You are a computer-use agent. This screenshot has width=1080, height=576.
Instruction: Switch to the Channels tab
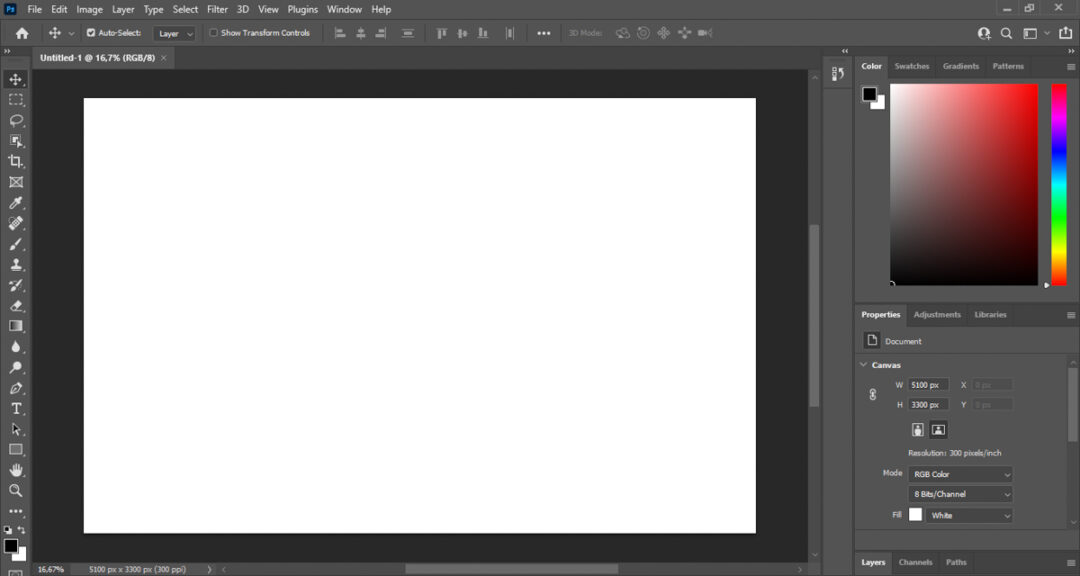915,562
